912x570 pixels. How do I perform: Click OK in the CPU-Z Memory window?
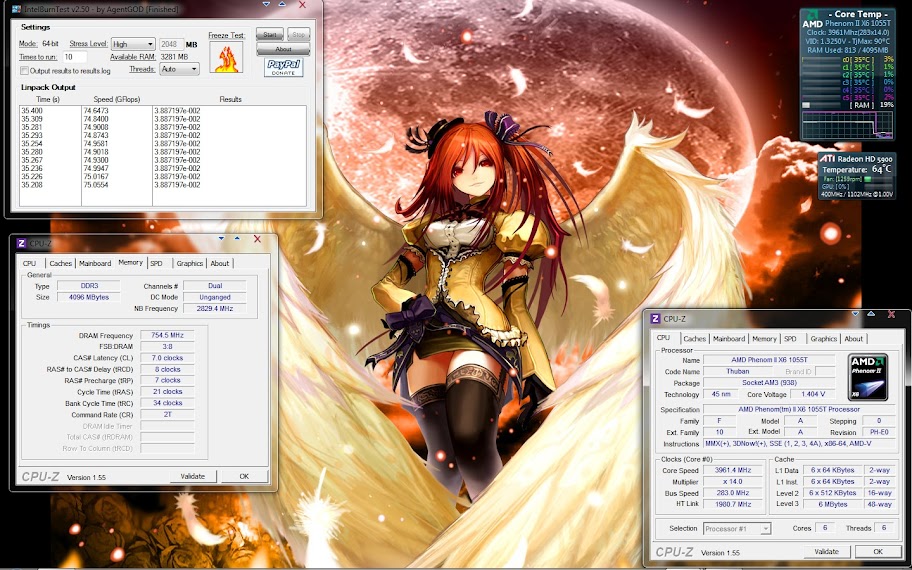coord(244,476)
